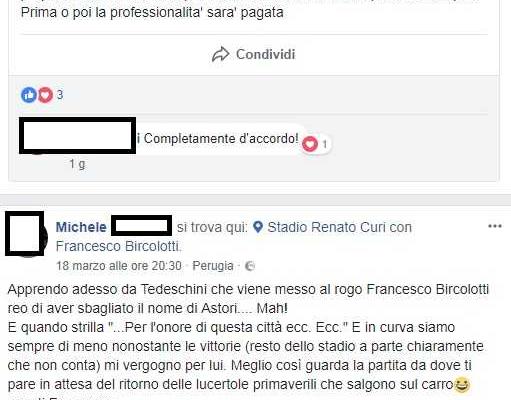Screen dimensions: 511x400
Task: Click the comment's reaction count of 1
Action: (x=325, y=144)
